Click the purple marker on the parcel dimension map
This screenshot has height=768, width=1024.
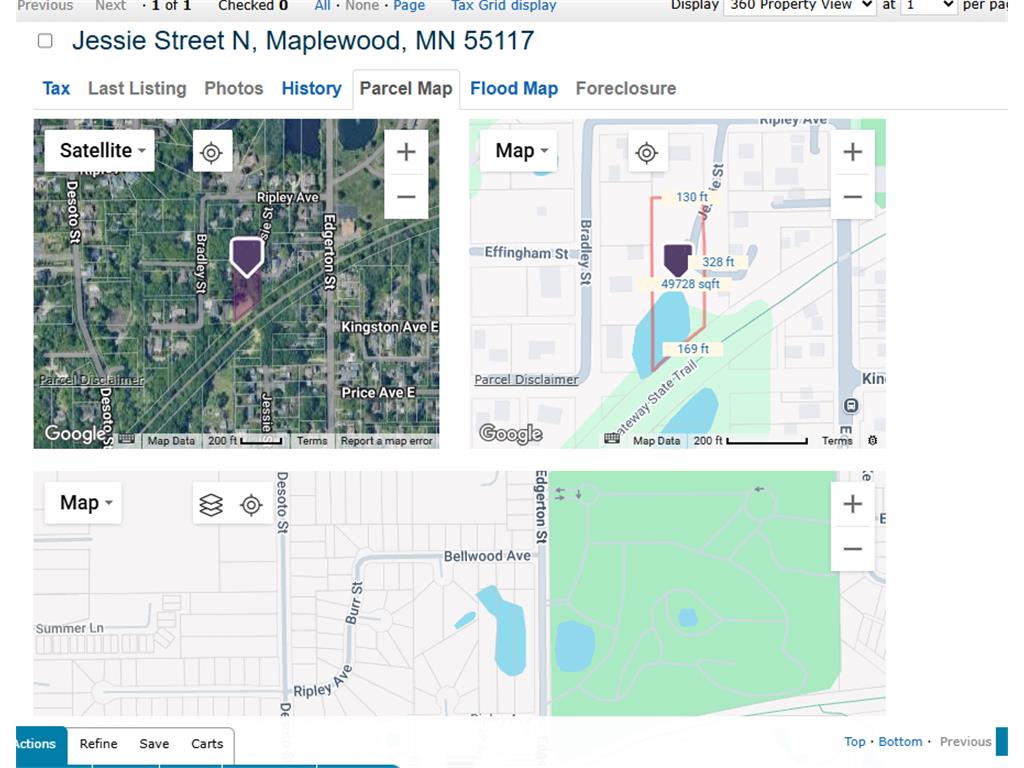pyautogui.click(x=677, y=260)
